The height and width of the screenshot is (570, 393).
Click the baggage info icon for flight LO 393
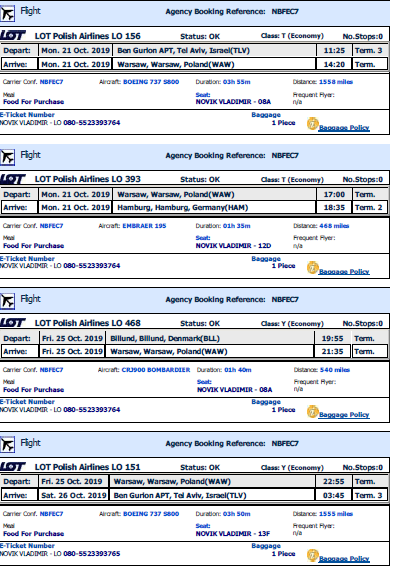[x=312, y=268]
